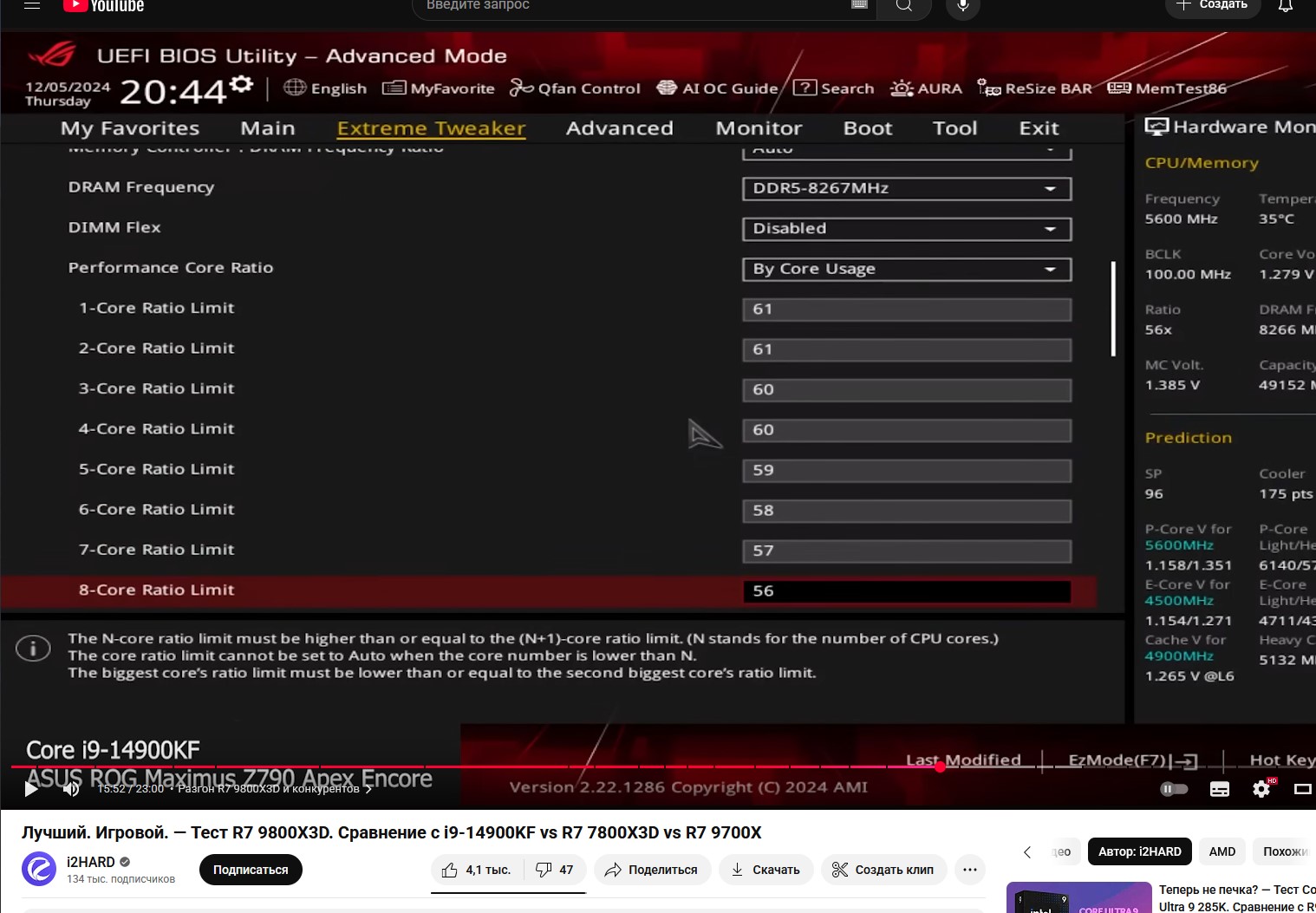
Task: Click the BIOS settings list scrollbar
Action: click(x=1113, y=309)
